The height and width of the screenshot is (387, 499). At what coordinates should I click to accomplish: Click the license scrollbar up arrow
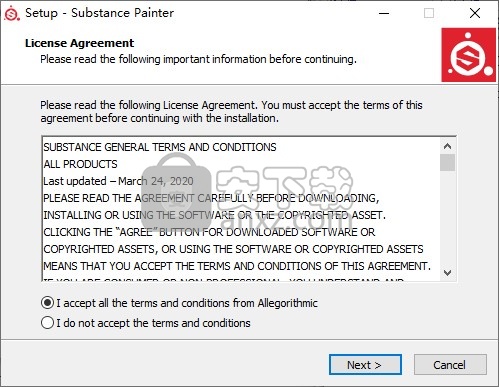pos(447,146)
